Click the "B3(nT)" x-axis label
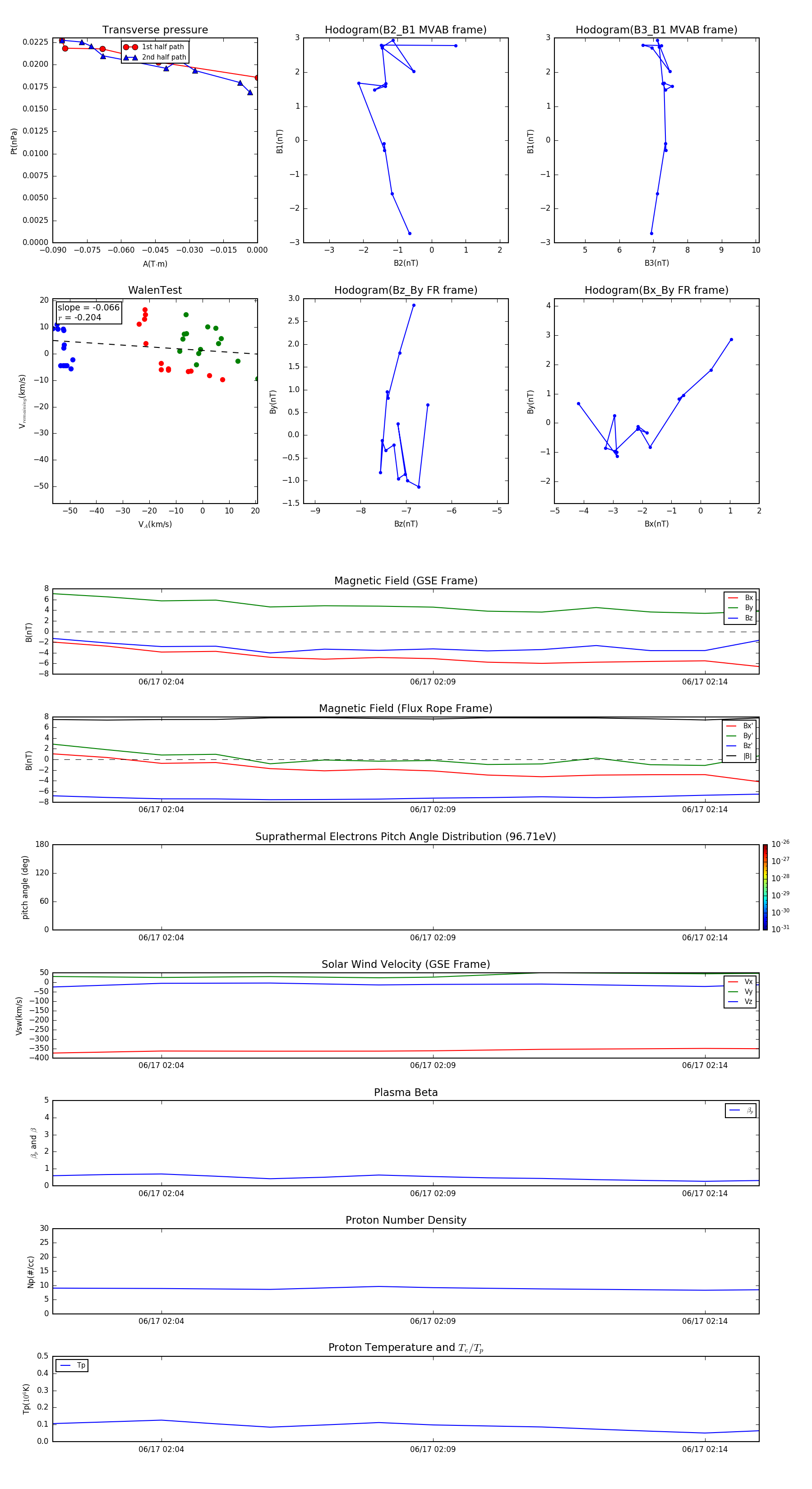 click(656, 263)
